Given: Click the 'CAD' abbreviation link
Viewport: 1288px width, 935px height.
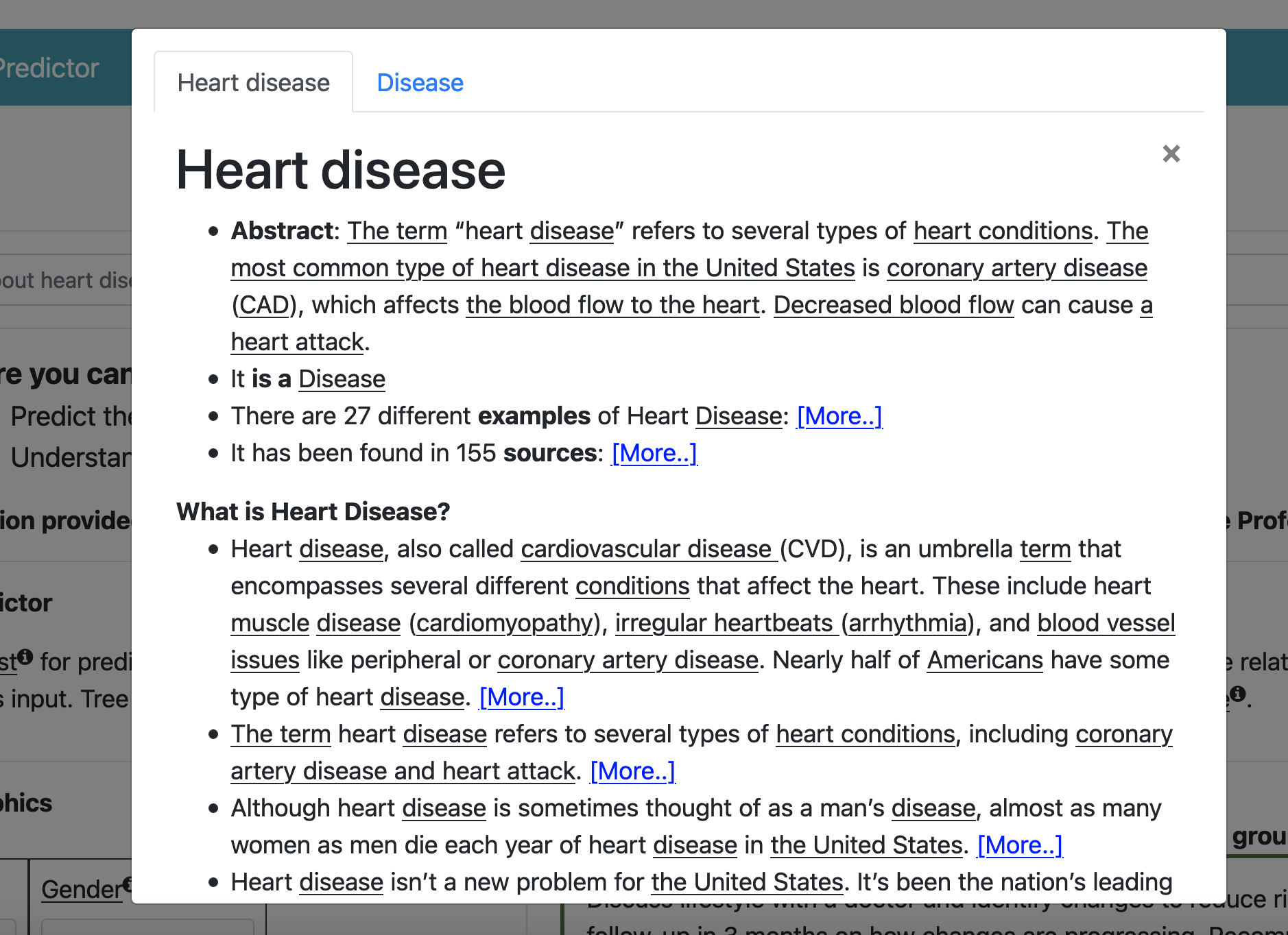Looking at the screenshot, I should pyautogui.click(x=264, y=305).
